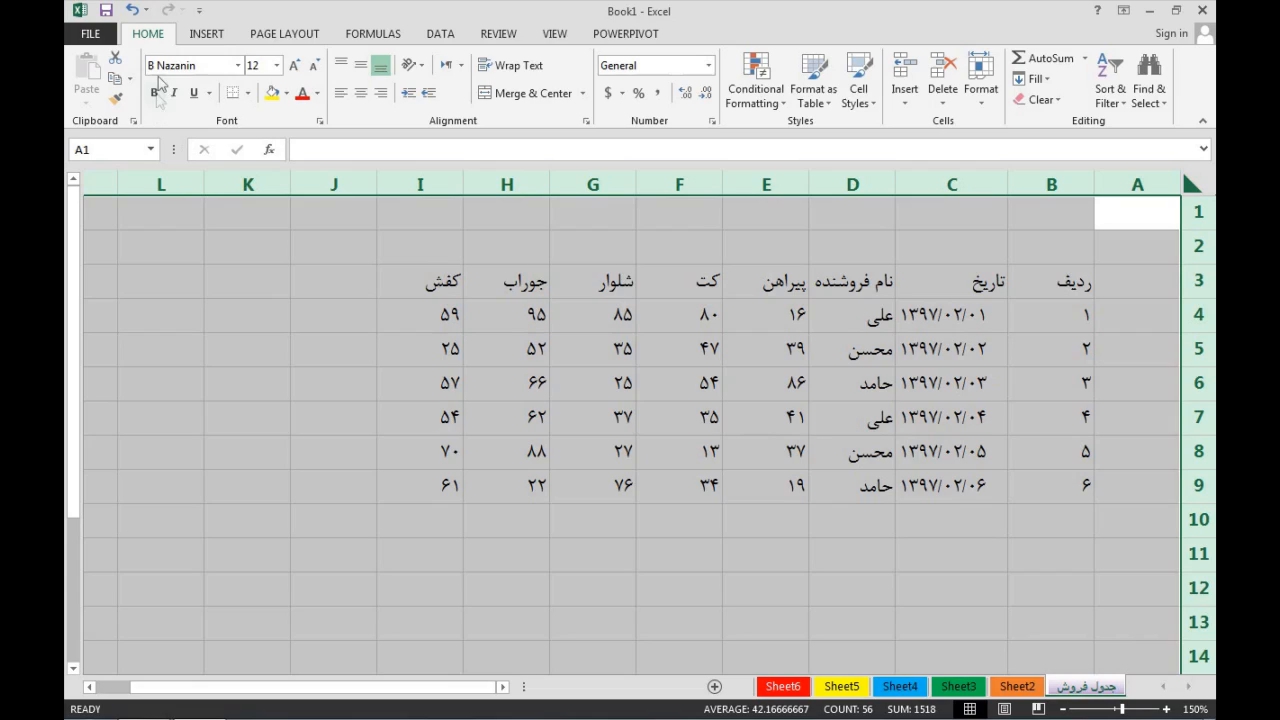Click the Sort & Filter icon

1109,68
